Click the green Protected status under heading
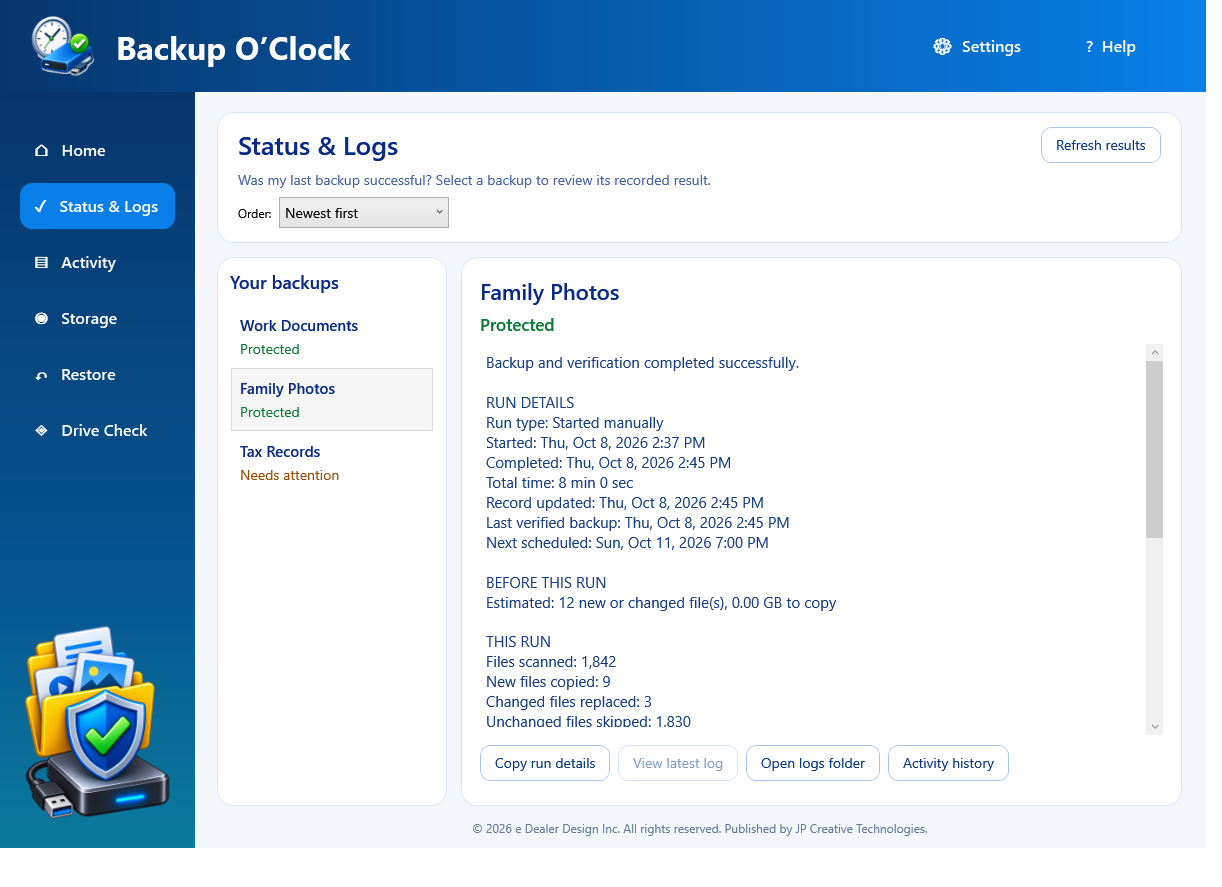Image resolution: width=1222 pixels, height=887 pixels. (517, 325)
